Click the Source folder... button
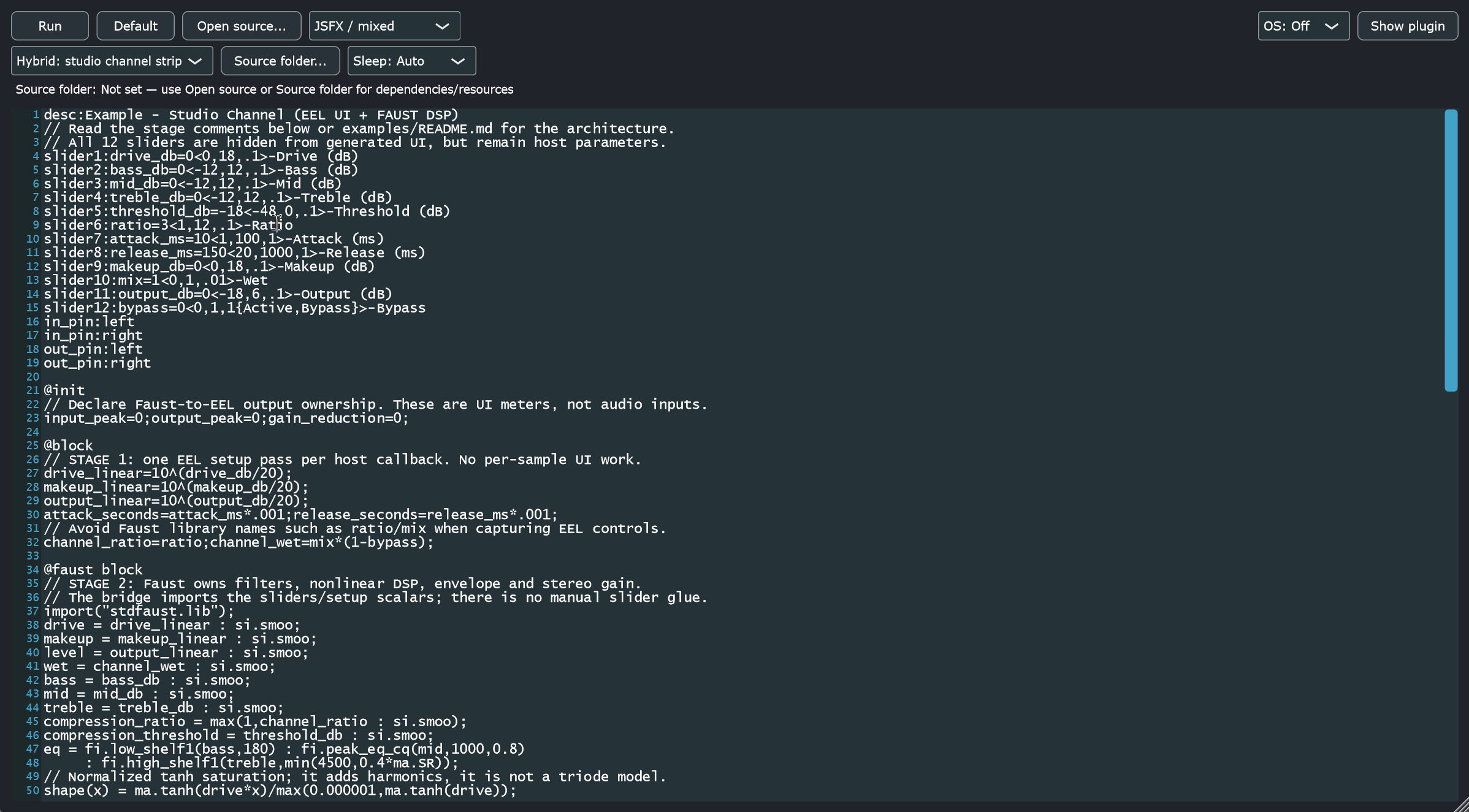 pos(280,61)
